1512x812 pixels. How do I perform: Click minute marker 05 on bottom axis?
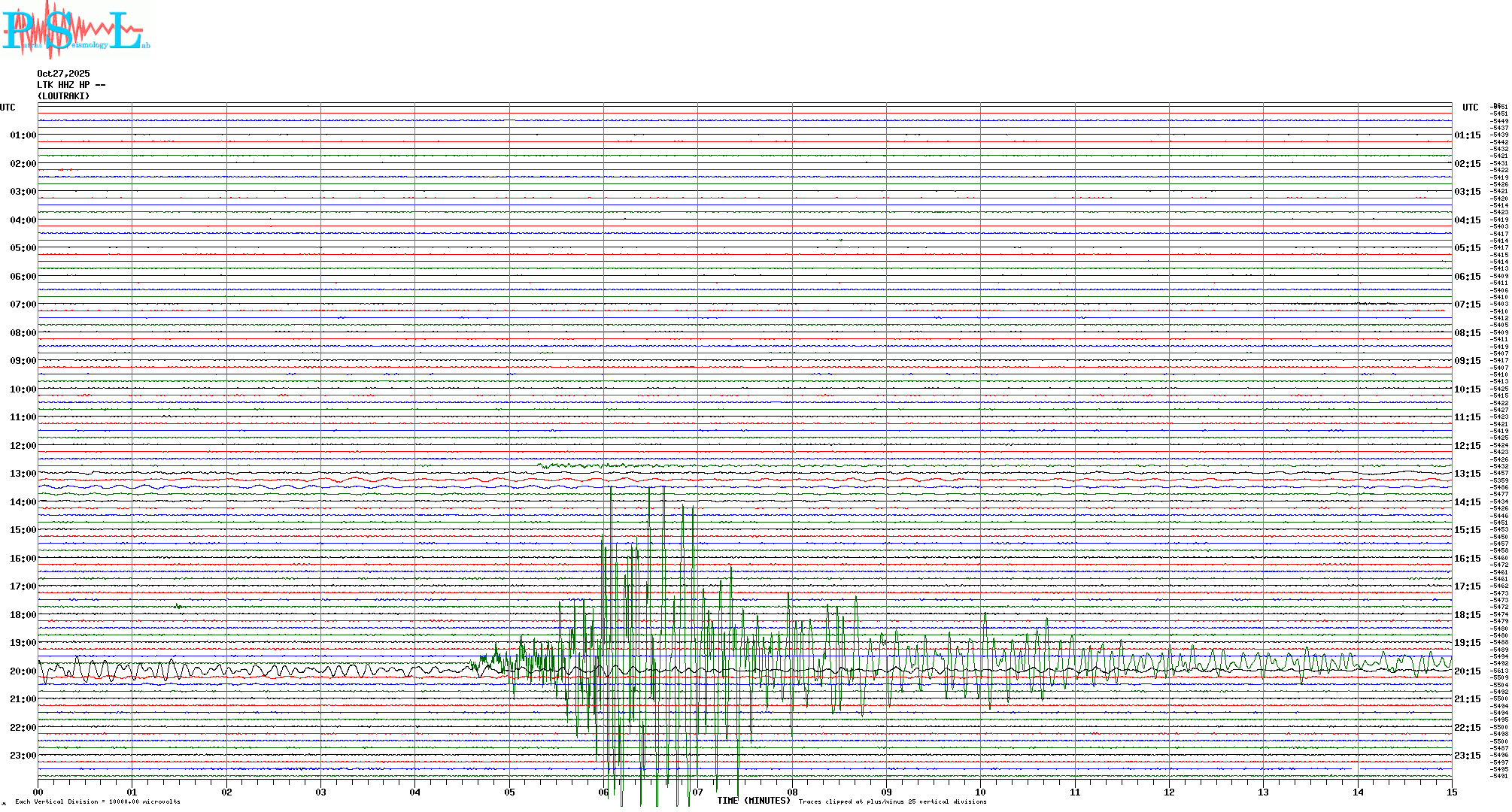point(509,792)
